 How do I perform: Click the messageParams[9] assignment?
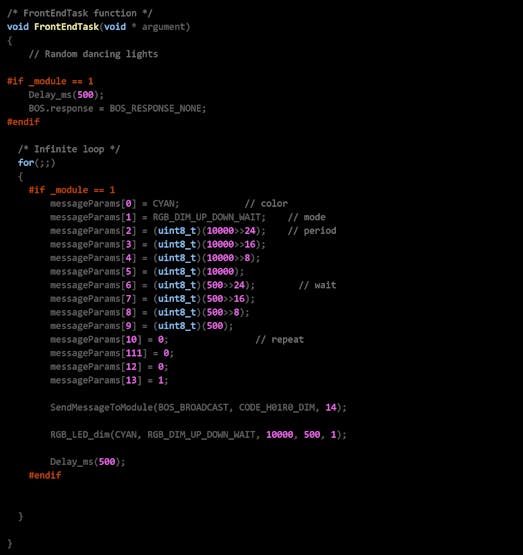(142, 326)
